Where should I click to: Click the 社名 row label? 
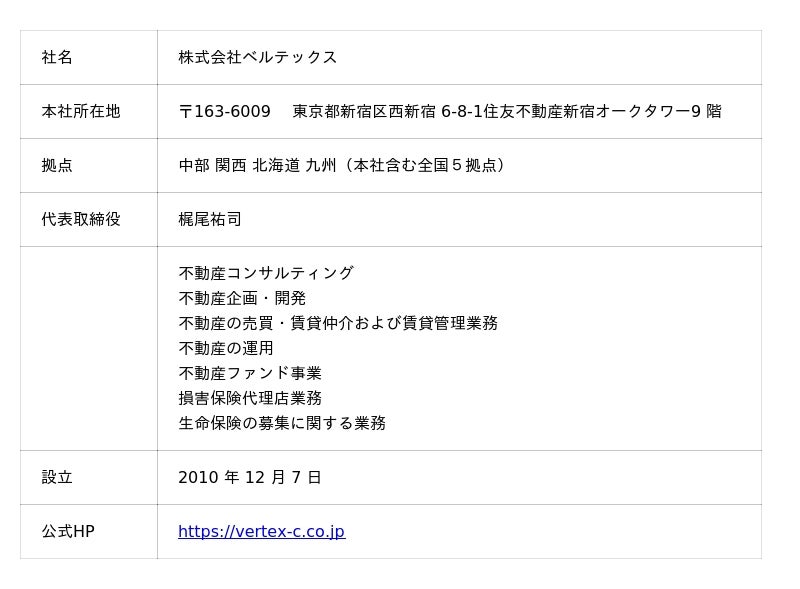point(57,58)
